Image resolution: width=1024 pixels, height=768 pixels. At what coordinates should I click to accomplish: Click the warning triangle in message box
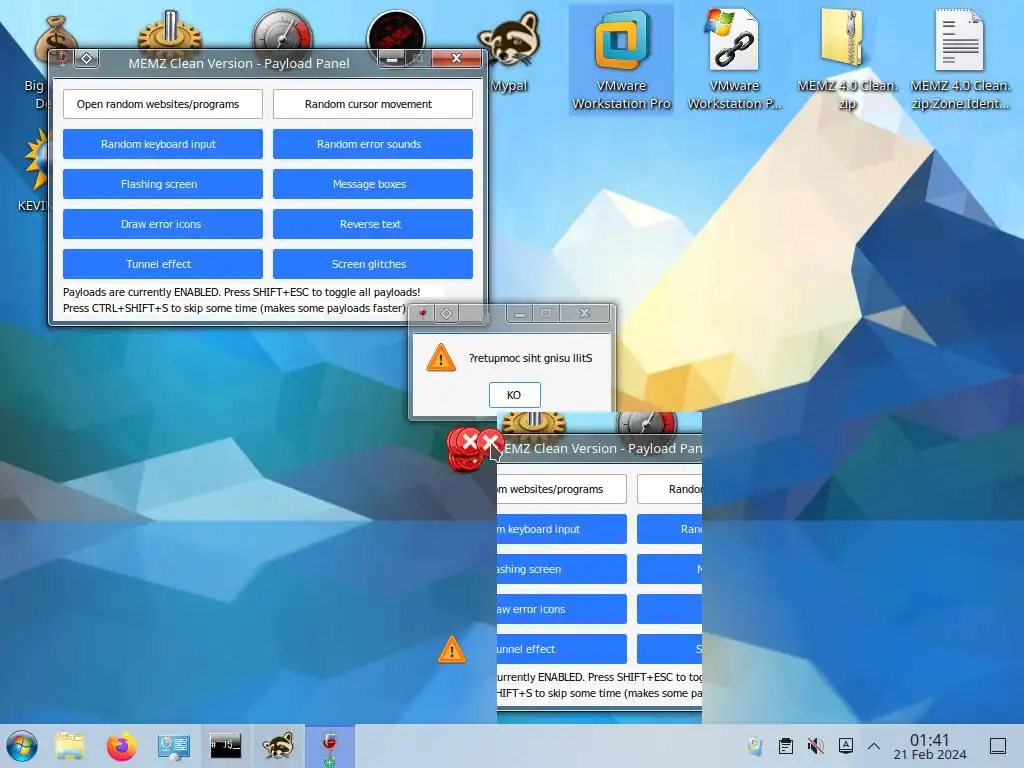441,358
